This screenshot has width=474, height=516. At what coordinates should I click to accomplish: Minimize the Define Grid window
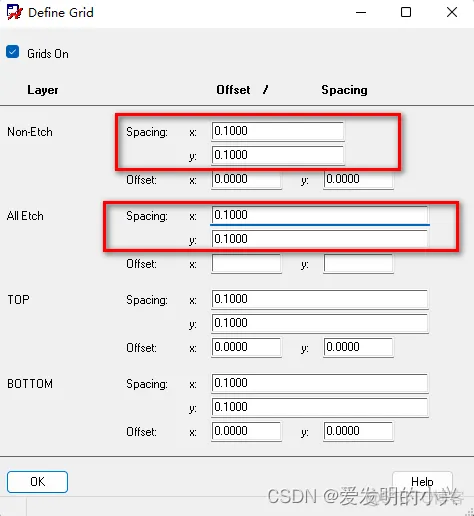click(361, 13)
